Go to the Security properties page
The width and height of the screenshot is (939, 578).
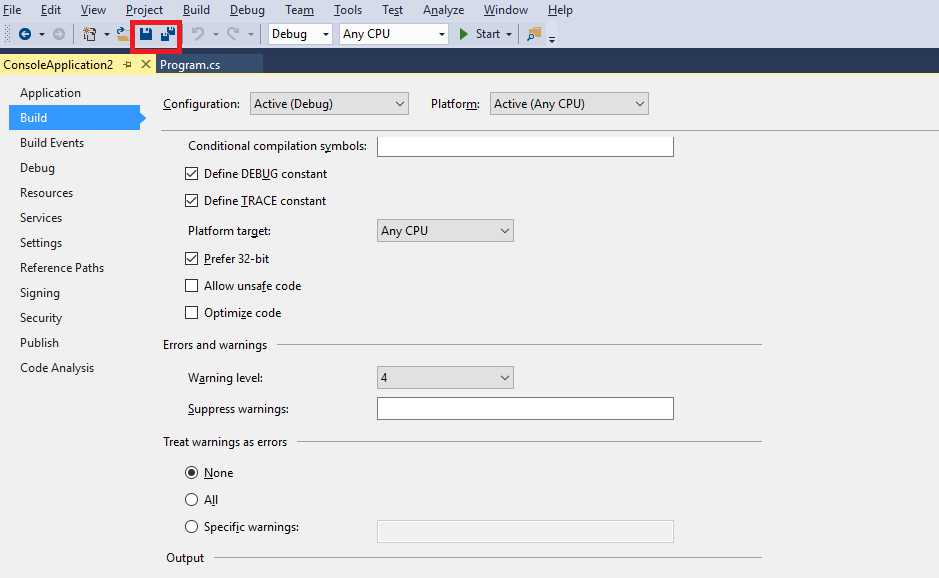click(41, 318)
